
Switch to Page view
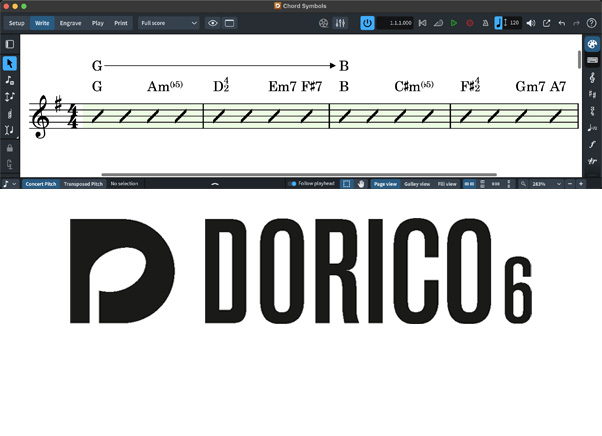click(x=385, y=184)
